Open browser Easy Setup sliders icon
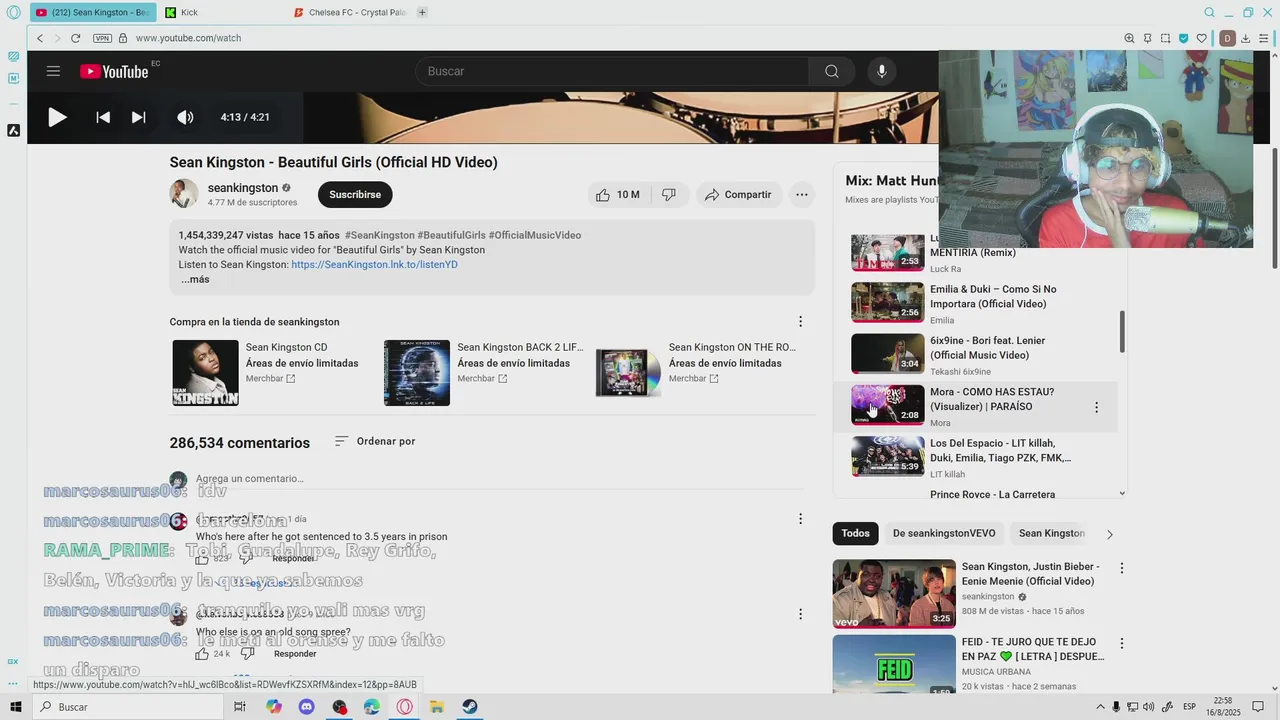The width and height of the screenshot is (1280, 720). 1265,38
